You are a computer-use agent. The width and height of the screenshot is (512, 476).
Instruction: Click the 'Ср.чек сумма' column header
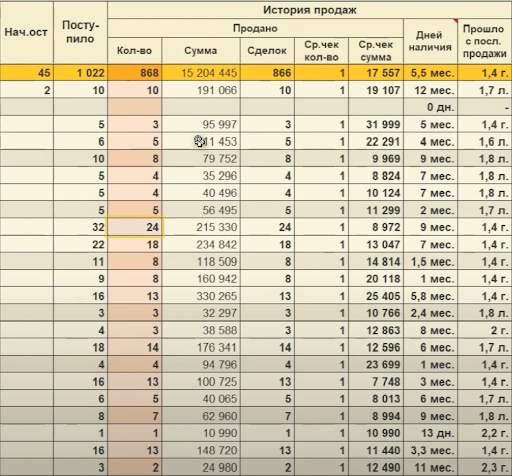coord(376,51)
